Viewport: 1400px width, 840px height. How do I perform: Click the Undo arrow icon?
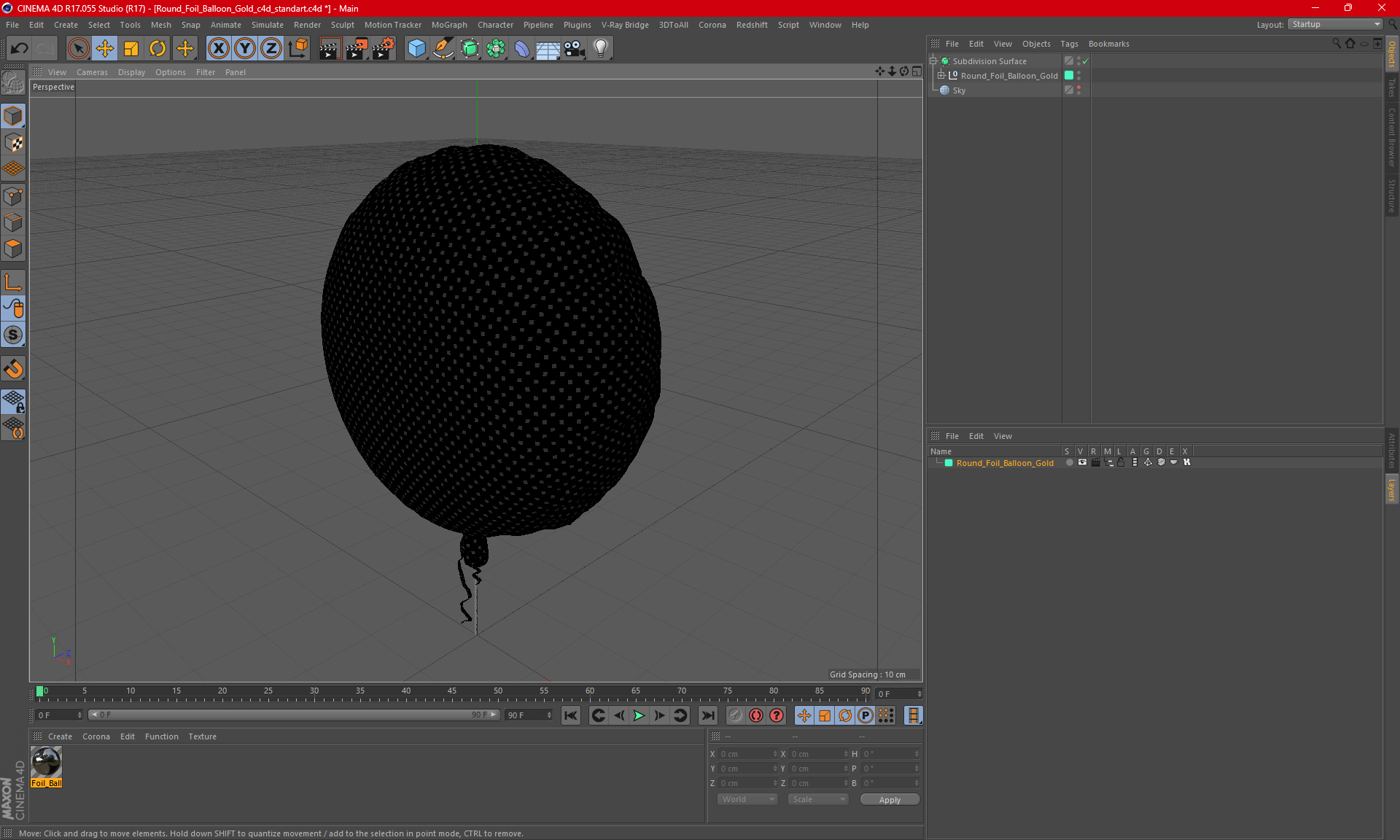(x=19, y=49)
